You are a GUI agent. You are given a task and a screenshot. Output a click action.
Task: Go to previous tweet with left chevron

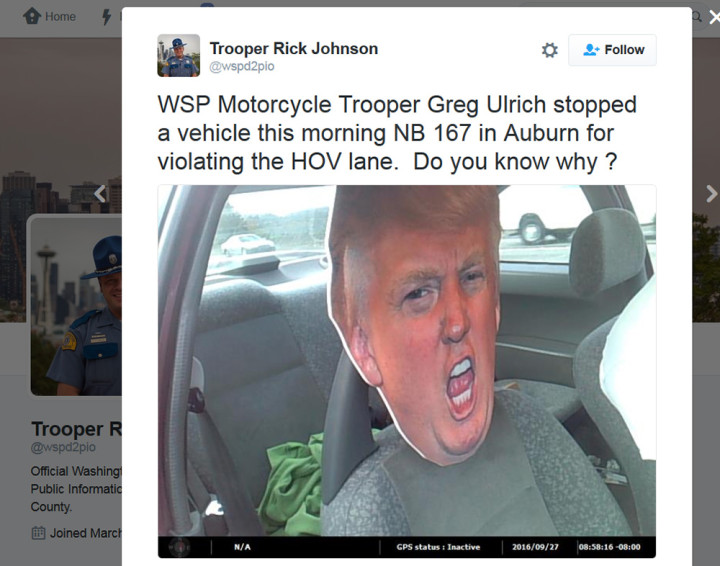pos(100,194)
